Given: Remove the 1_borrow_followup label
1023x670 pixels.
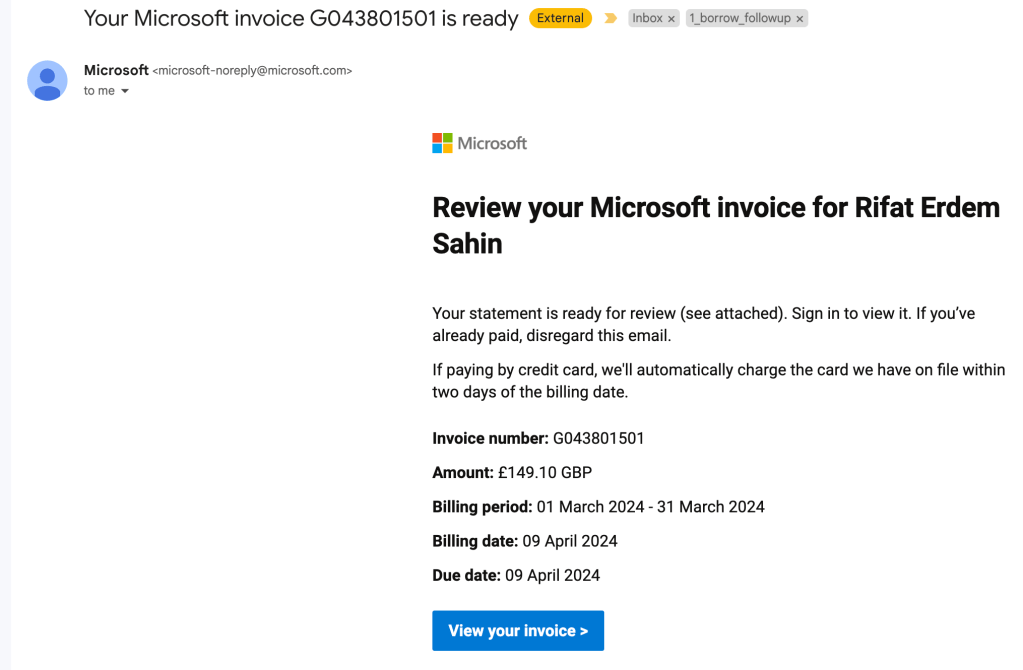Looking at the screenshot, I should coord(799,19).
